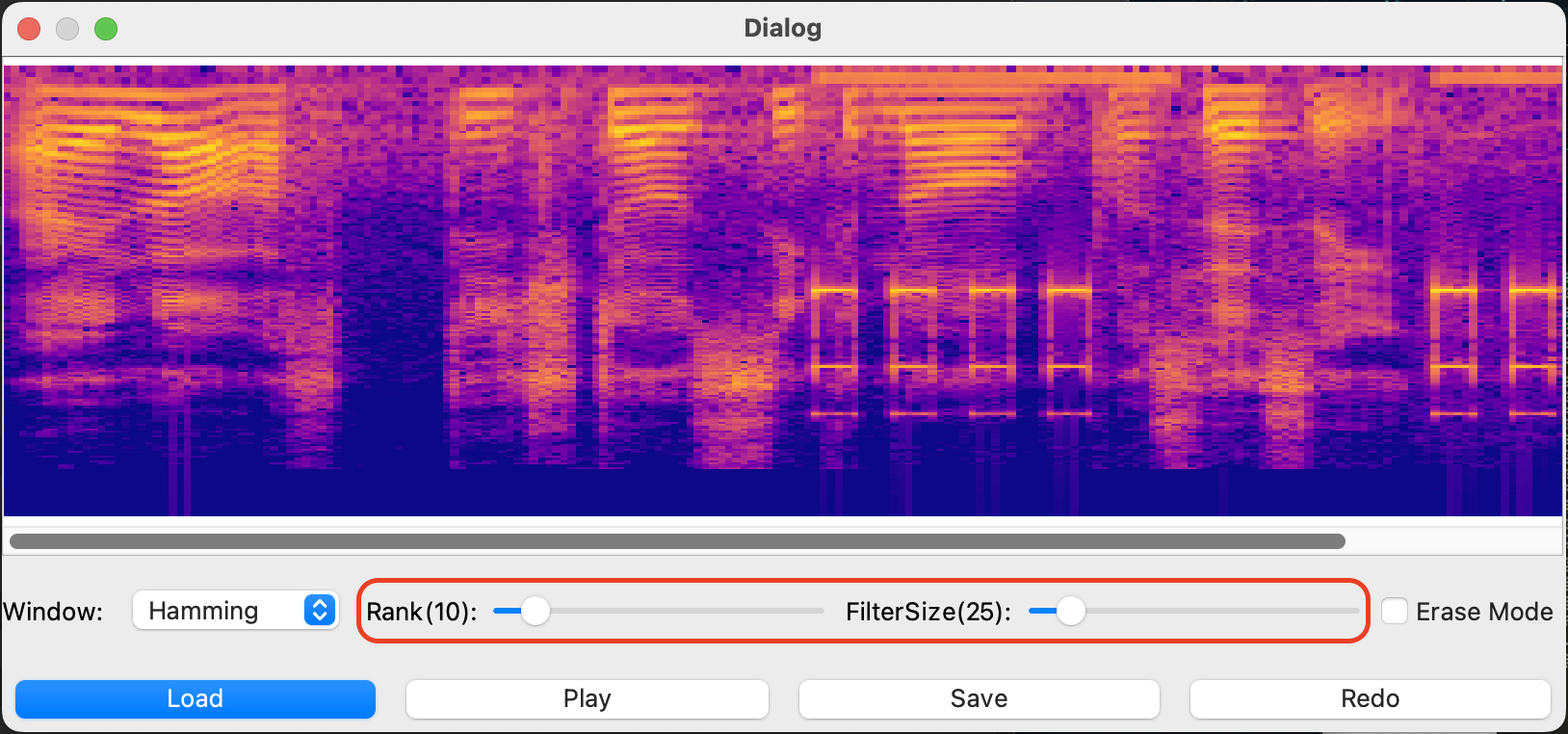Click the FilterSize slider handle
Image resolution: width=1568 pixels, height=734 pixels.
(1070, 611)
